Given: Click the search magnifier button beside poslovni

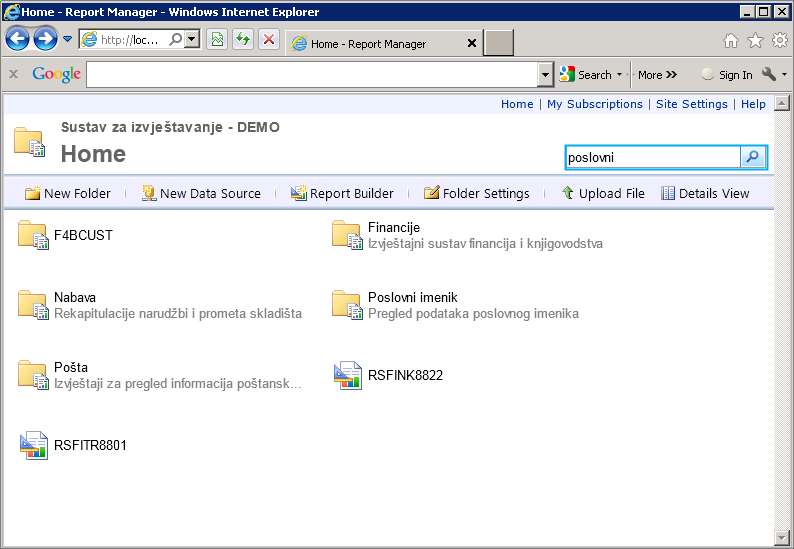Looking at the screenshot, I should pos(753,157).
